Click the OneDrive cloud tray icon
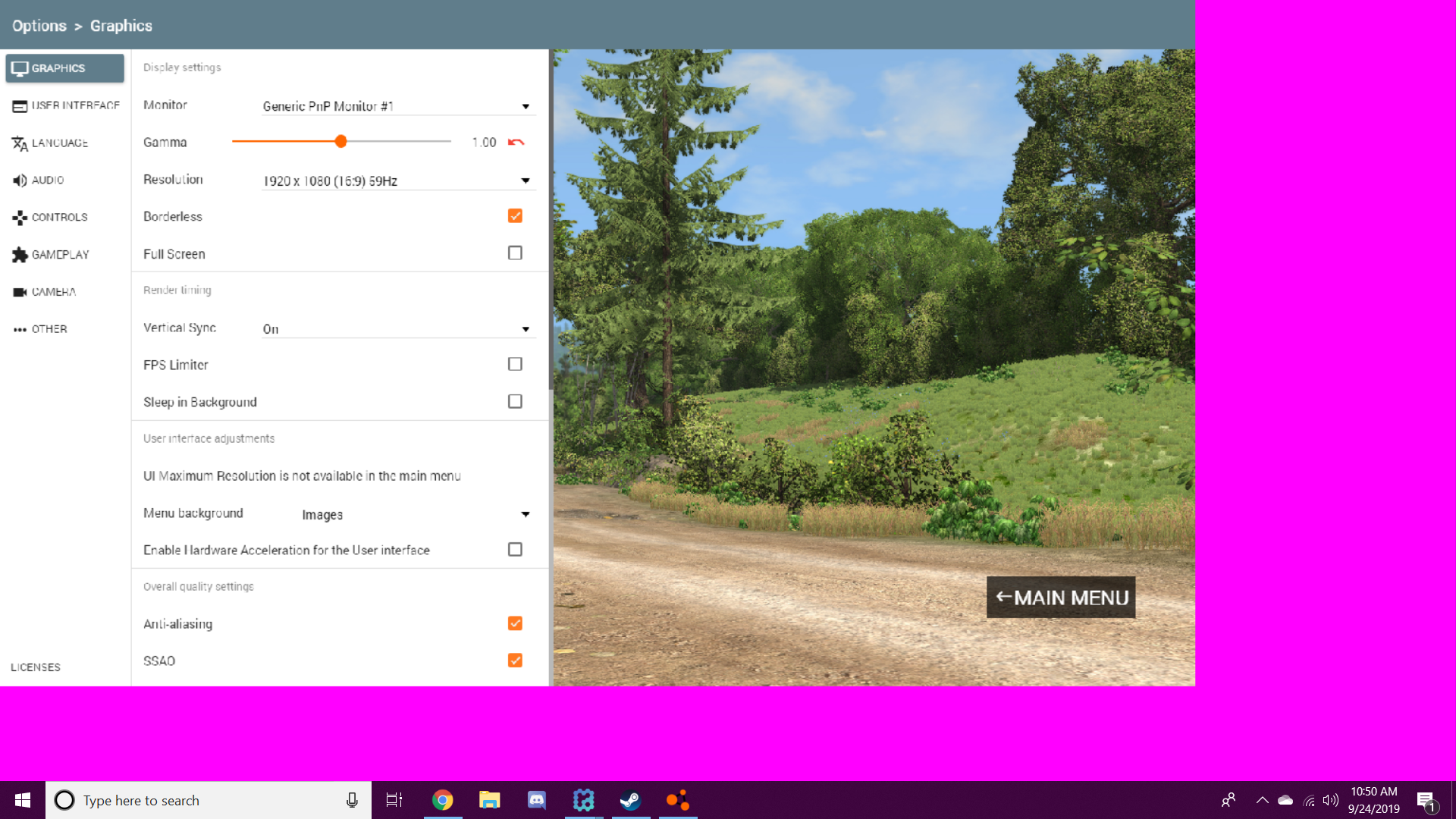This screenshot has height=819, width=1456. point(1285,800)
